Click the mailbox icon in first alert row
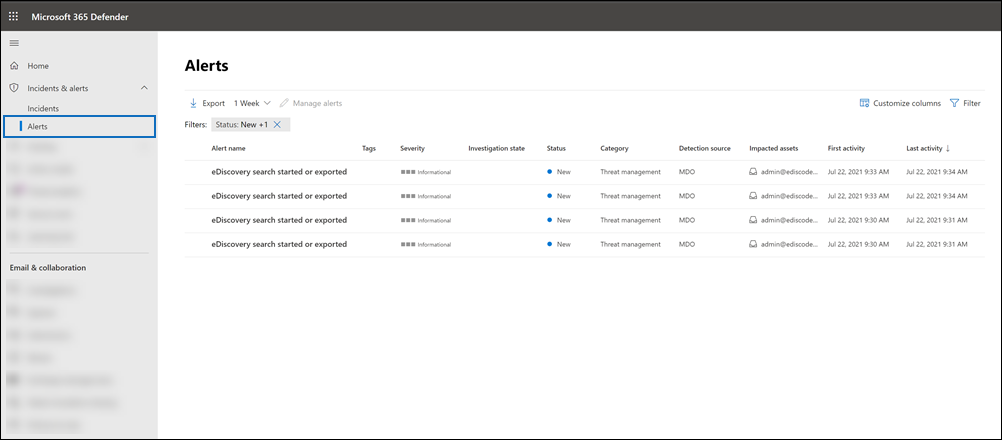 (754, 171)
